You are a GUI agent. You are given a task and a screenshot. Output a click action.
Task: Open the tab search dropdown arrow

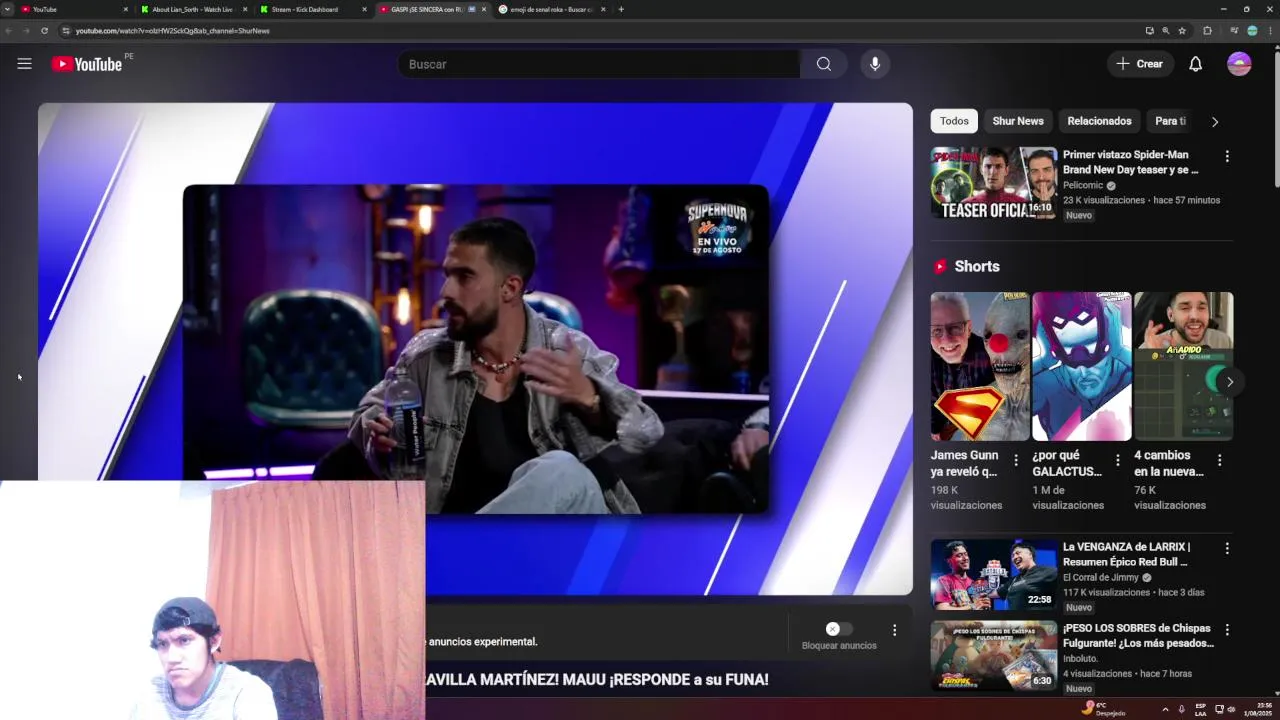(7, 9)
